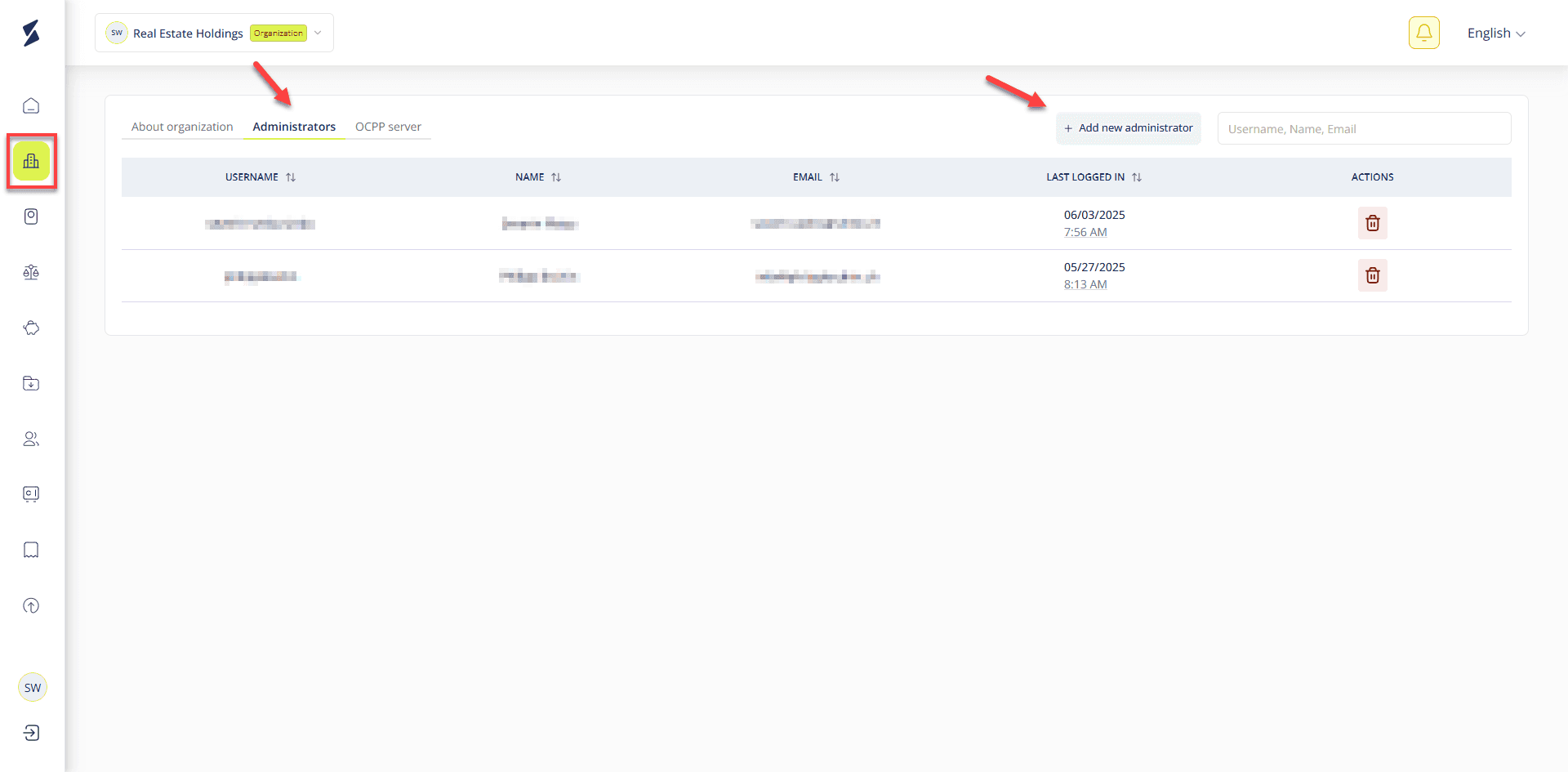The width and height of the screenshot is (1568, 772).
Task: Open the organization buildings sidebar icon
Action: pyautogui.click(x=31, y=161)
